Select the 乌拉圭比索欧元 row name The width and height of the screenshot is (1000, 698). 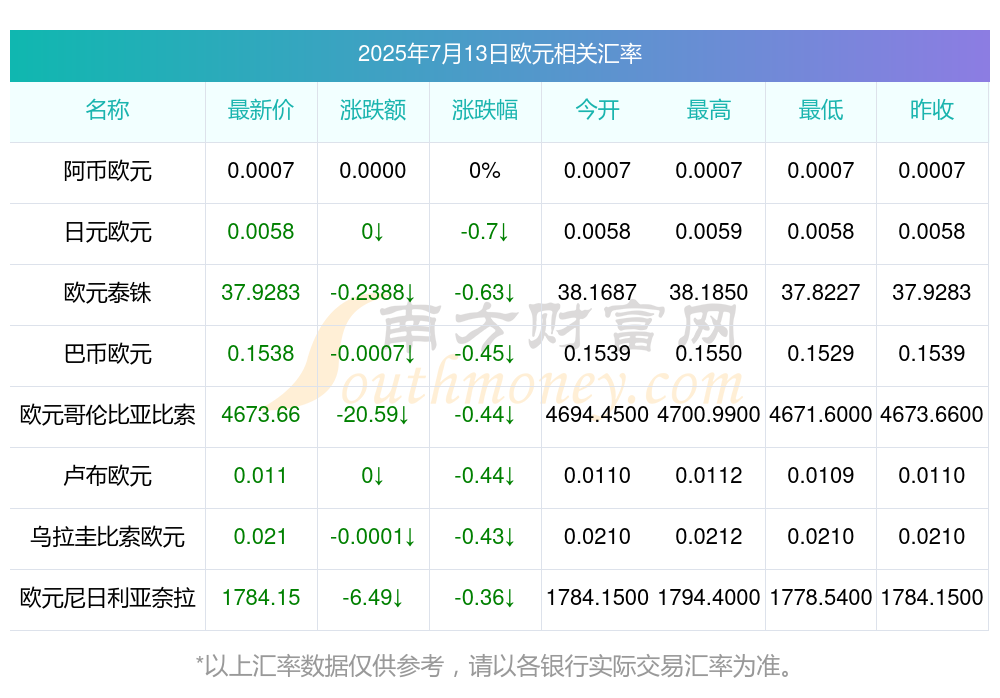[x=107, y=537]
